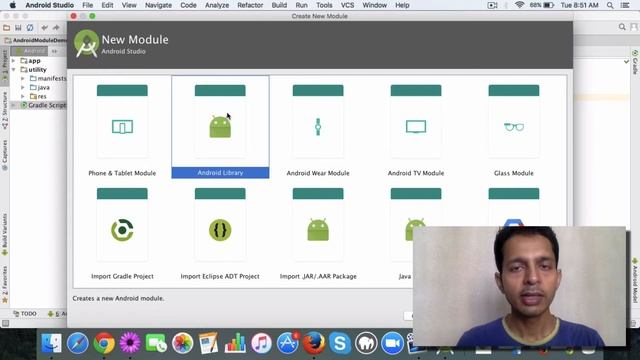Open the Zoom app from the Dock
Screen dimensions: 640x360
392,343
